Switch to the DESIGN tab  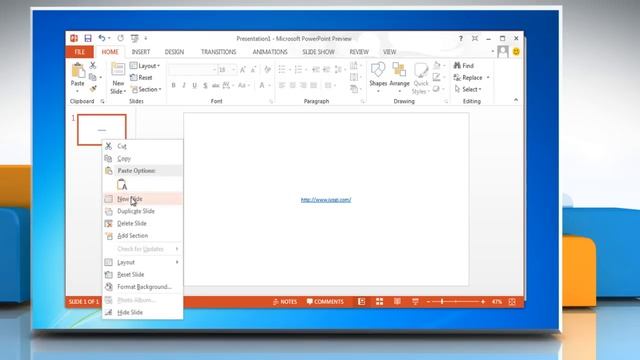[x=174, y=52]
